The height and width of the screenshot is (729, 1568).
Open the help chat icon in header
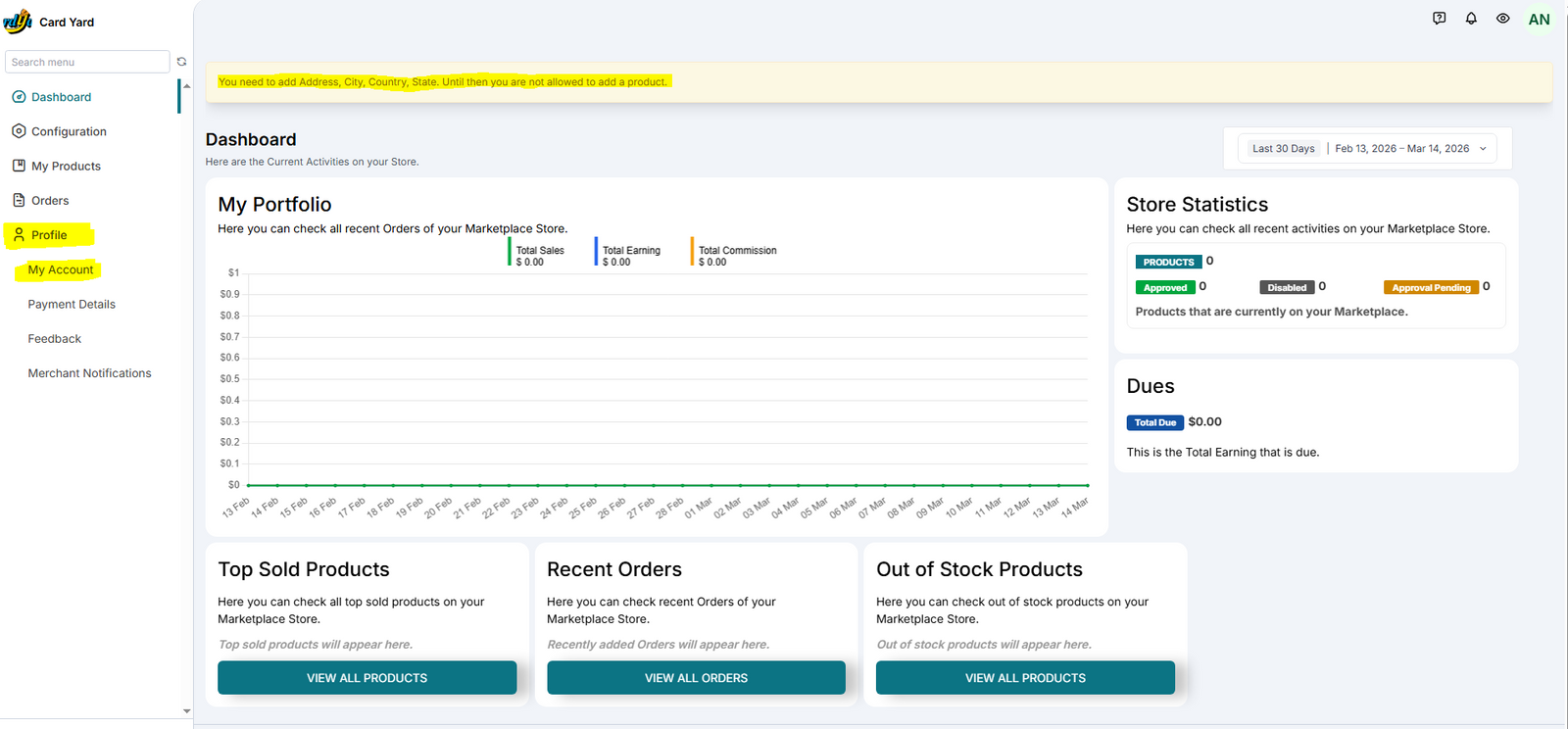(x=1439, y=19)
